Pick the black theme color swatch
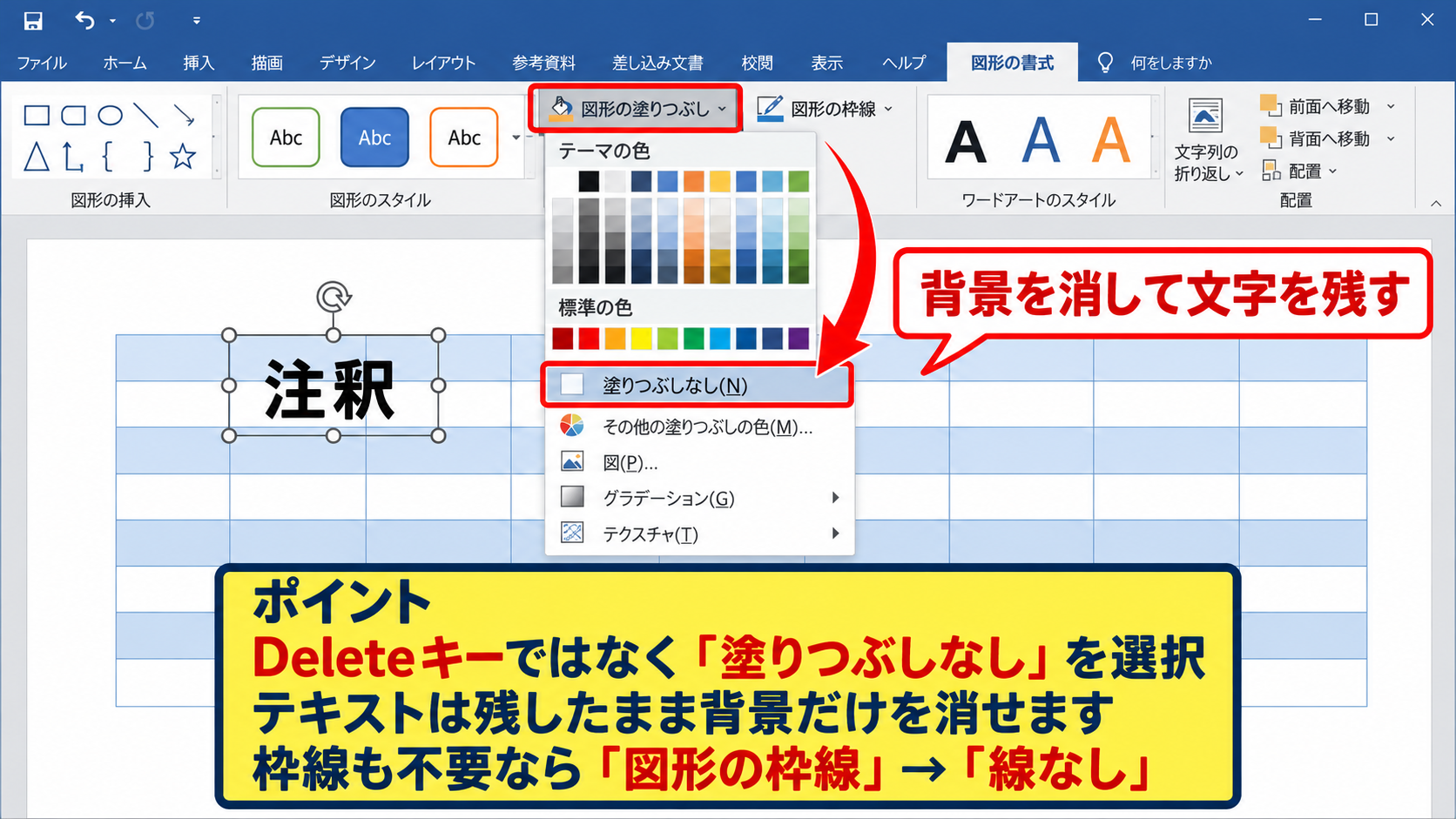1456x819 pixels. coord(589,181)
